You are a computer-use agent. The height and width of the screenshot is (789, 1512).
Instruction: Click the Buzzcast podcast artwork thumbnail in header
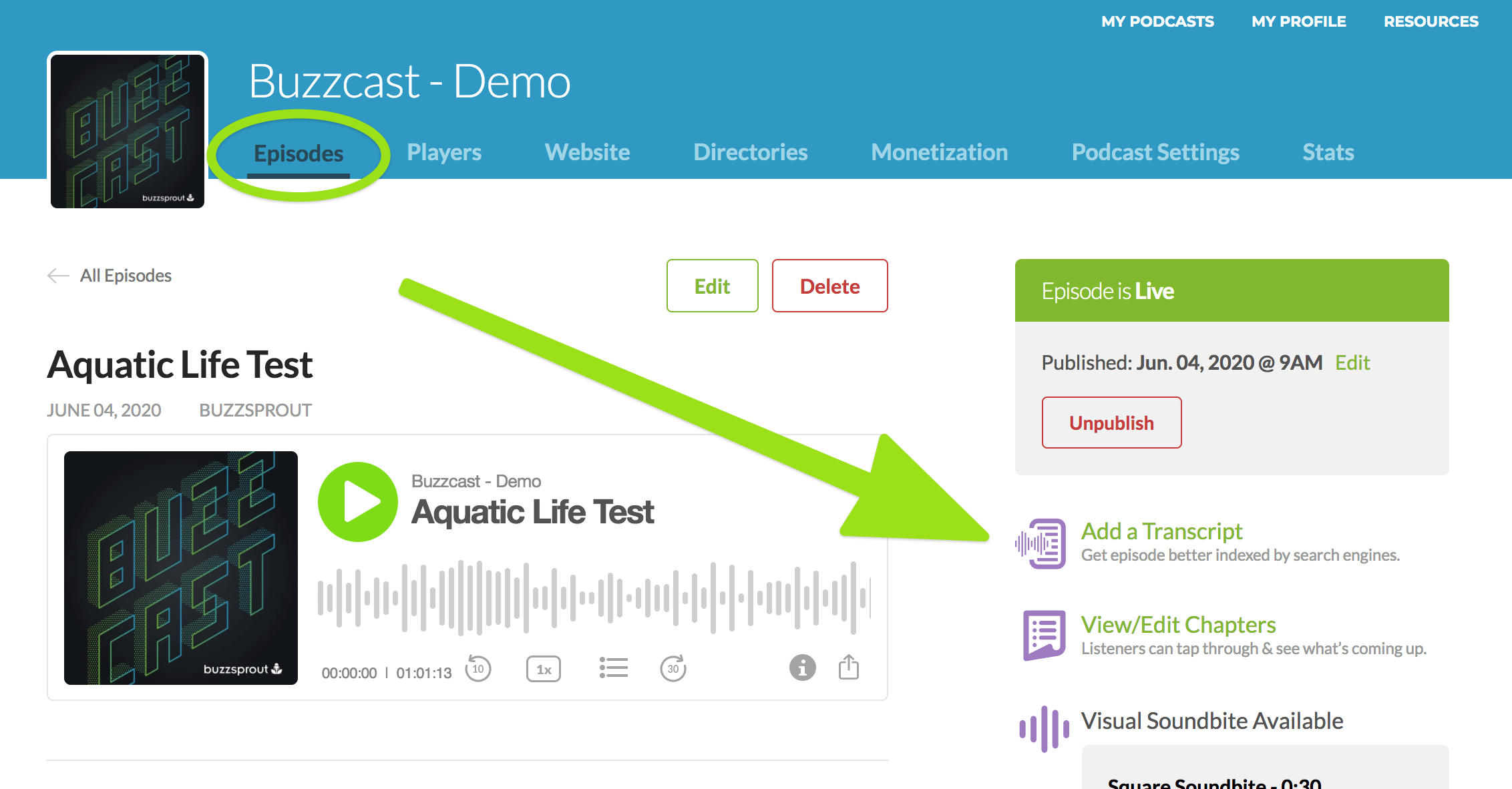click(x=128, y=131)
